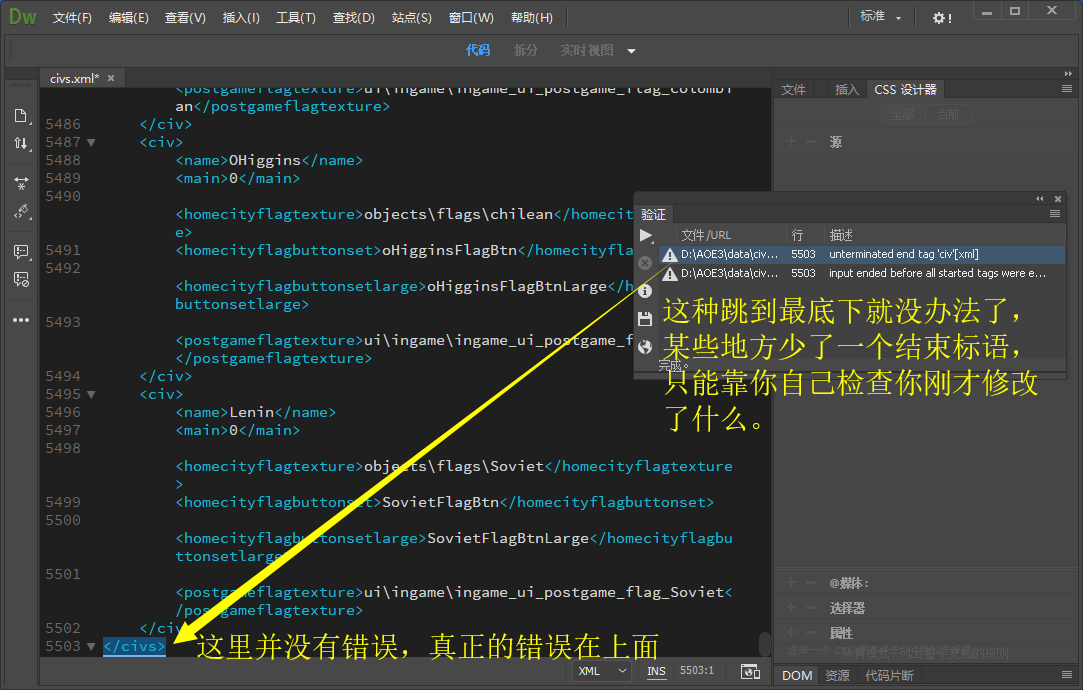The image size is (1083, 690).
Task: Click the plus next to @媒体
Action: coord(791,583)
